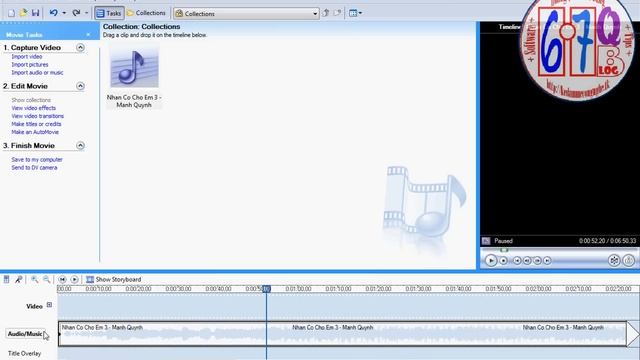Image resolution: width=640 pixels, height=360 pixels.
Task: Open View video transitions
Action: coord(38,116)
